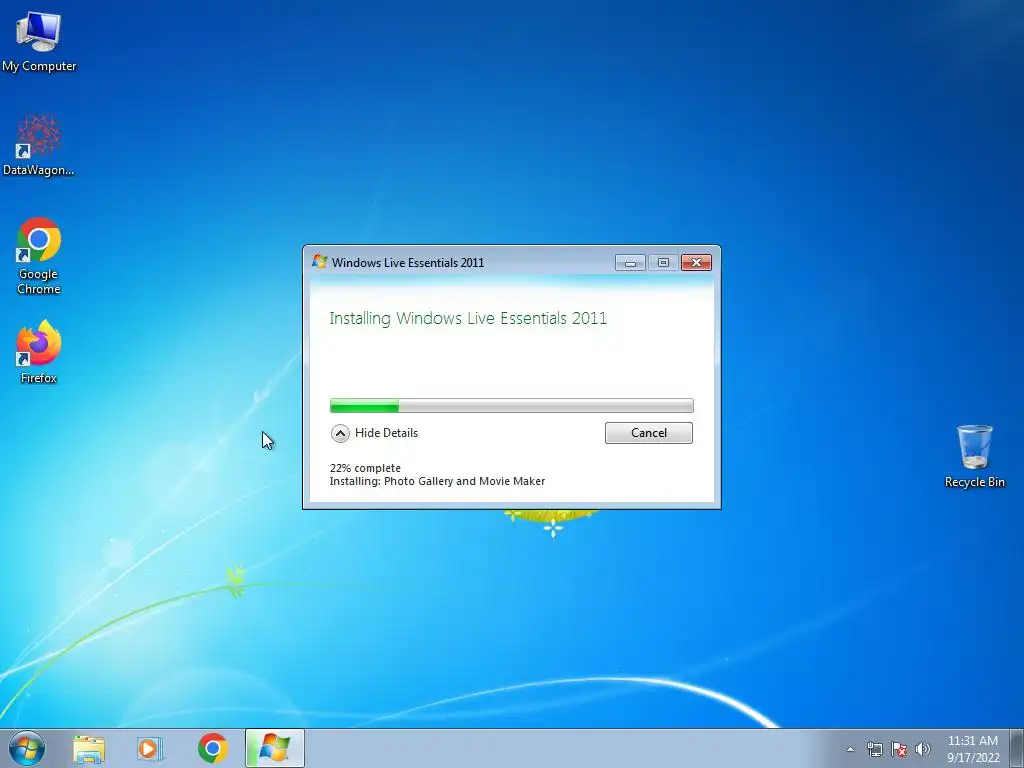The height and width of the screenshot is (768, 1024).
Task: Minimize the Windows Live Essentials window
Action: coord(630,263)
